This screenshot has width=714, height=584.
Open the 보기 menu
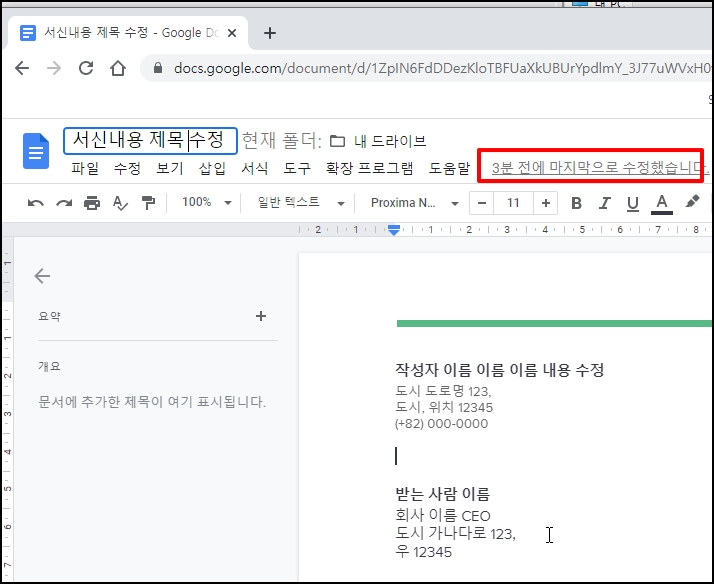click(x=169, y=168)
